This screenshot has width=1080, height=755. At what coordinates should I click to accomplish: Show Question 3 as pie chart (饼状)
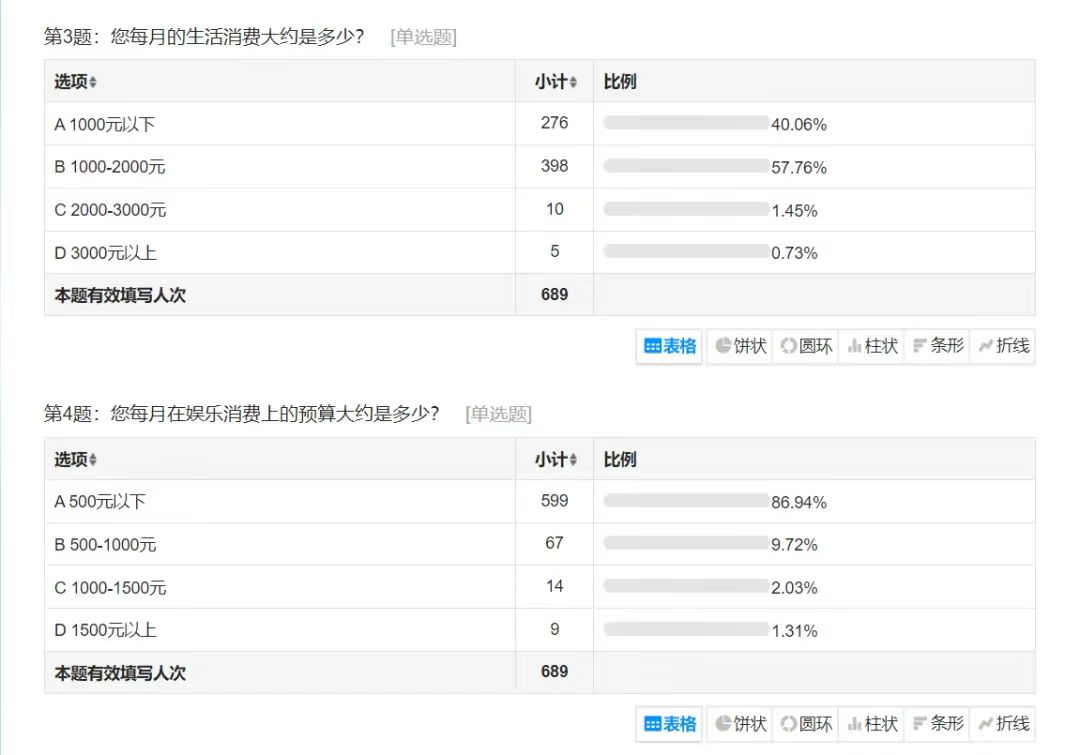click(740, 346)
